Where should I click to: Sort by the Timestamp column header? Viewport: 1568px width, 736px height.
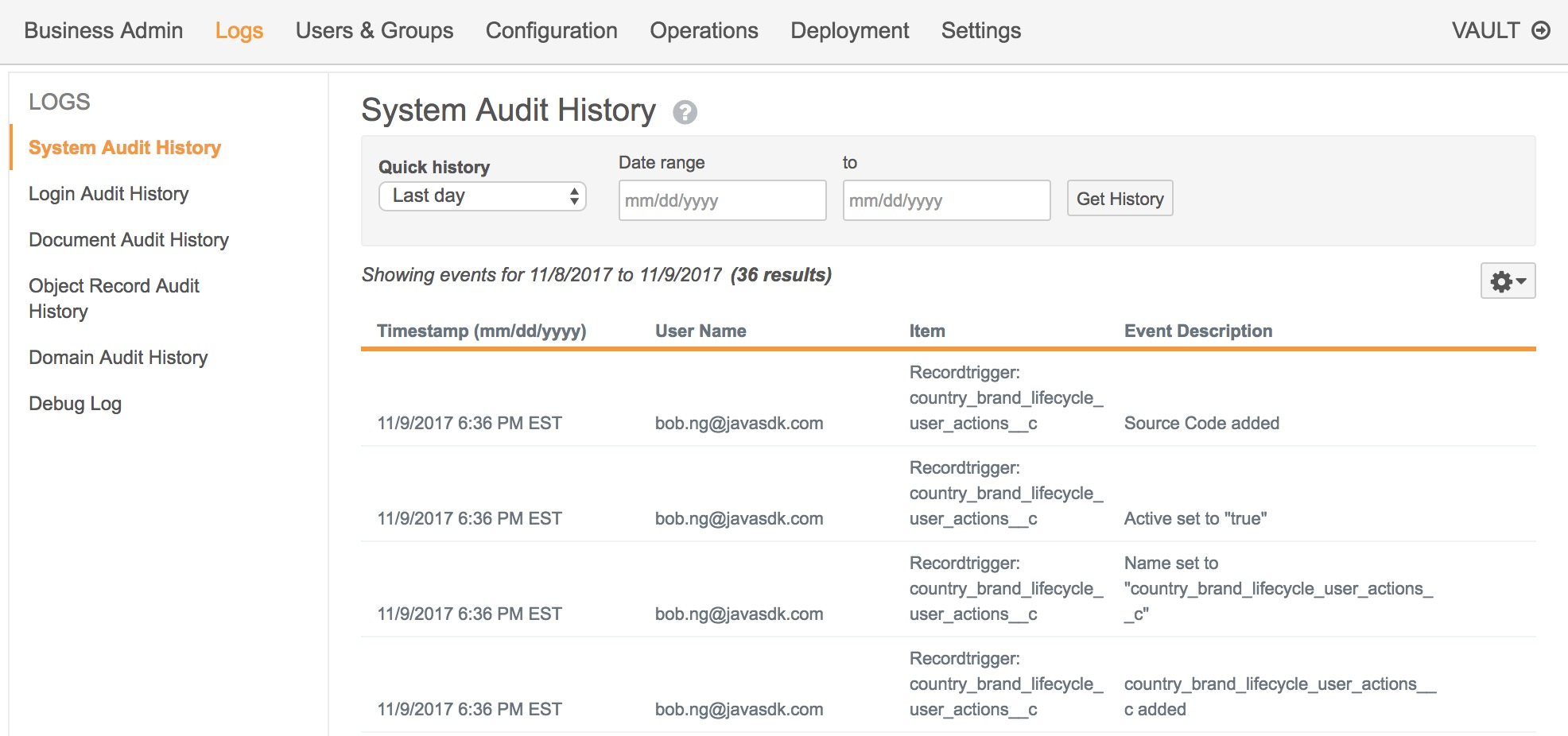(482, 331)
